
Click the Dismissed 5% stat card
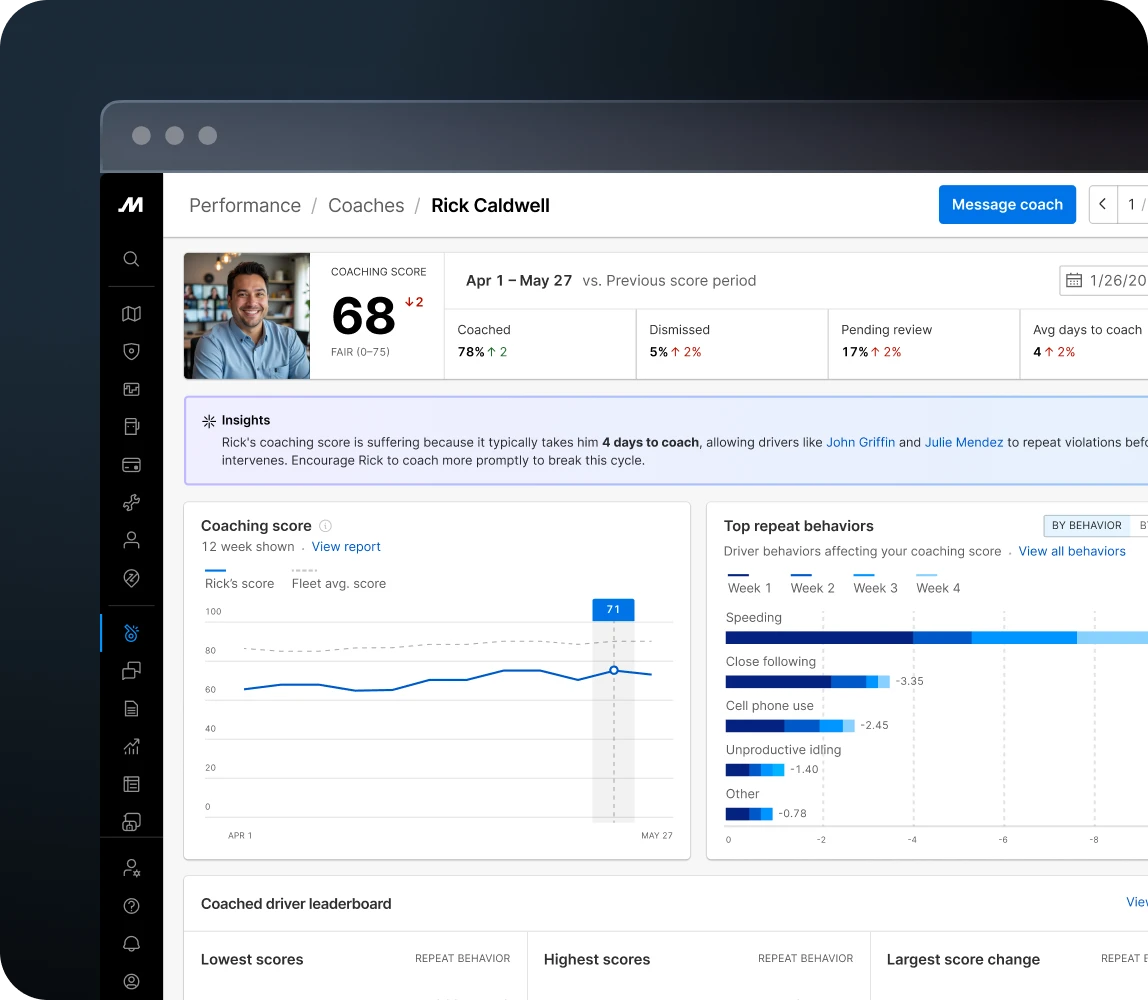(x=731, y=344)
